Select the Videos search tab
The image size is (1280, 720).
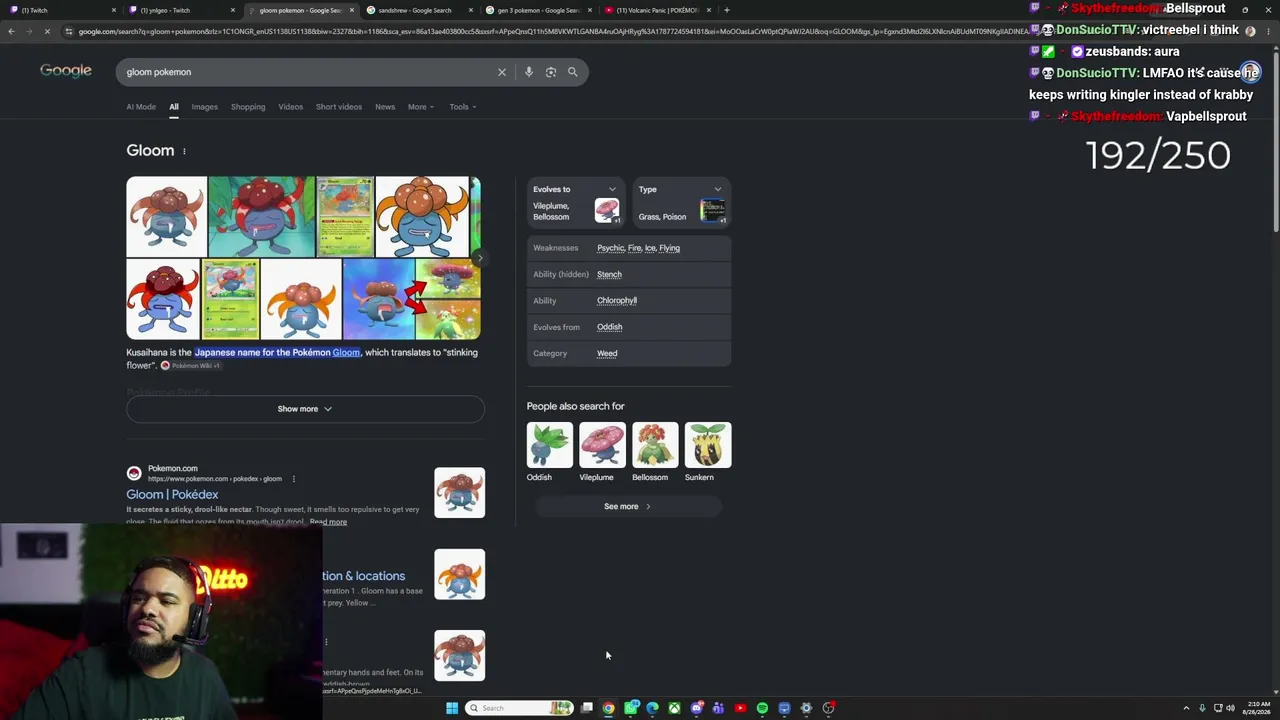291,107
